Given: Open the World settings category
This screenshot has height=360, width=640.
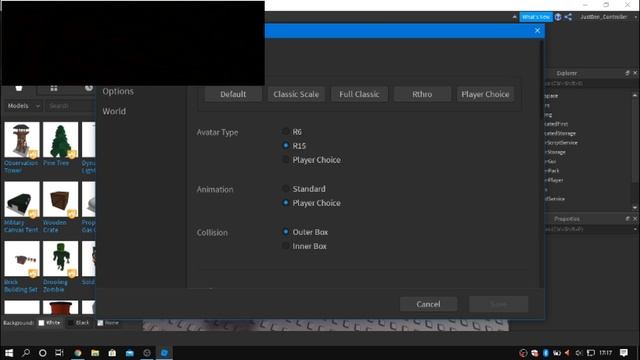Looking at the screenshot, I should (114, 111).
